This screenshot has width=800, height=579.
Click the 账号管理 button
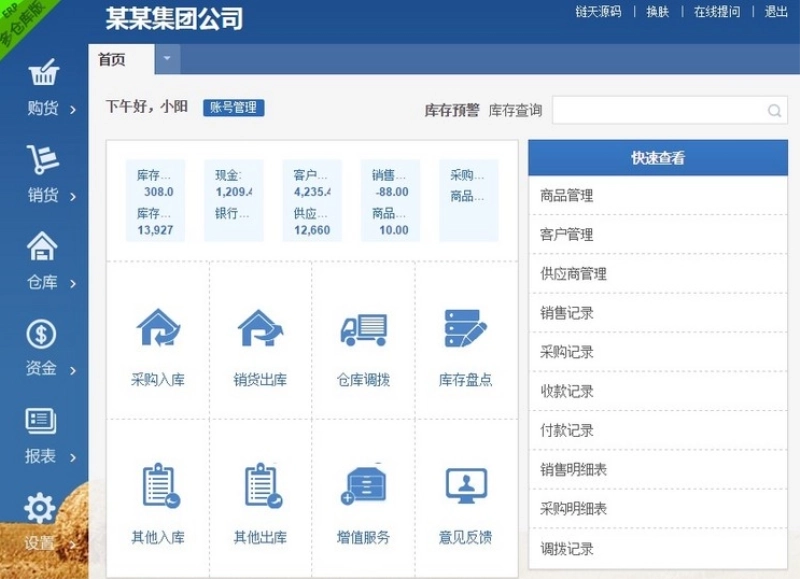pyautogui.click(x=234, y=107)
